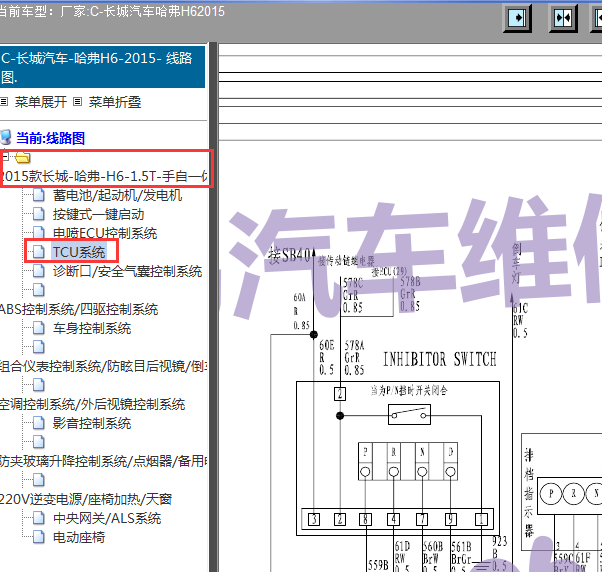Click page icon beside 蓄电池/起动机/发电机
602x572 pixels.
tap(38, 195)
